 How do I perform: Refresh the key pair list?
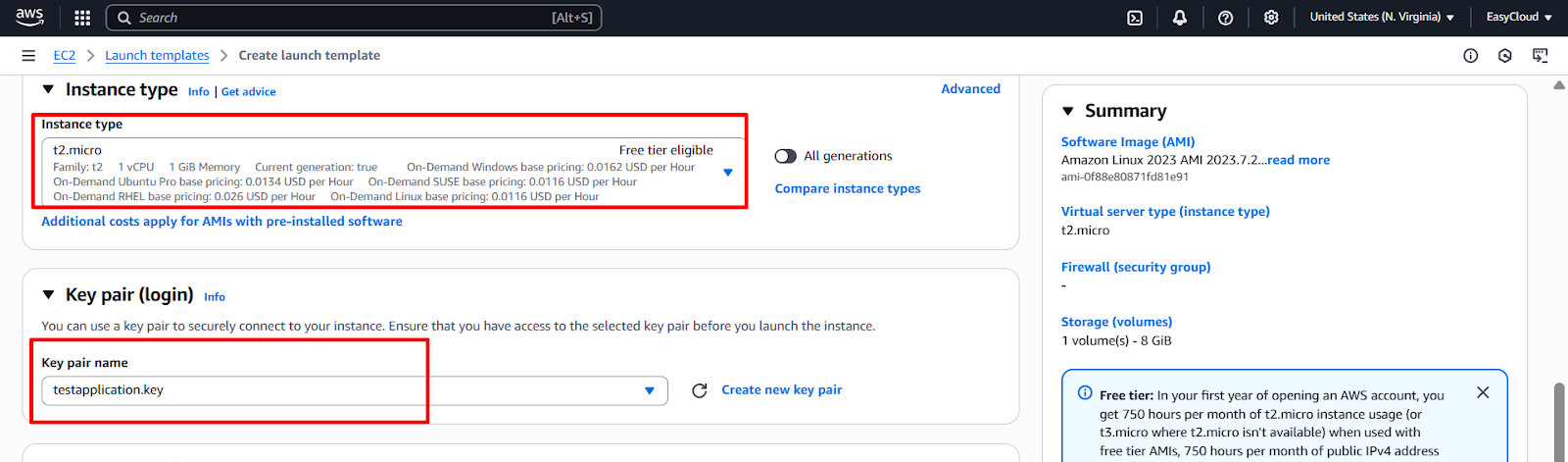click(700, 390)
